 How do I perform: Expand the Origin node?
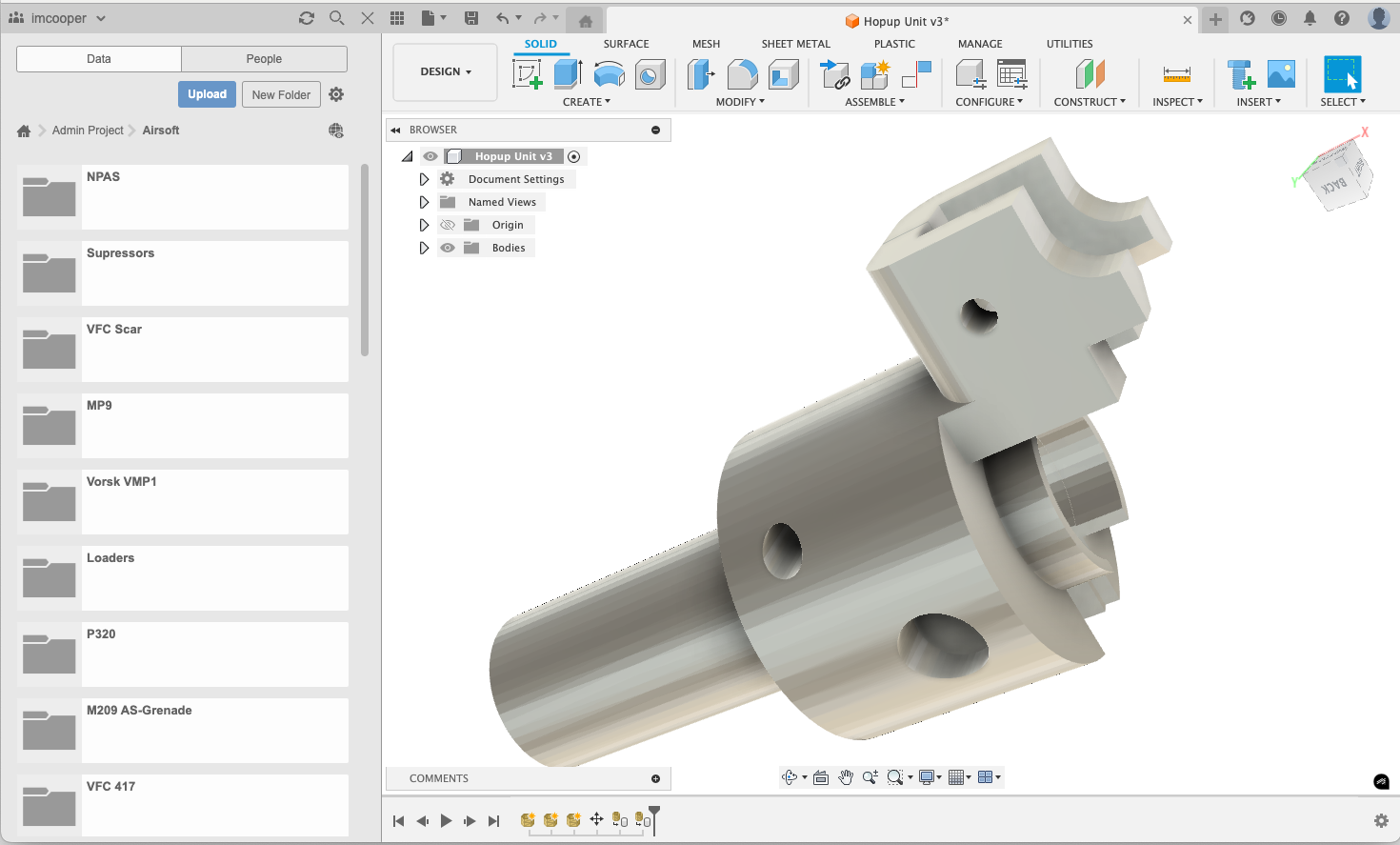point(424,225)
